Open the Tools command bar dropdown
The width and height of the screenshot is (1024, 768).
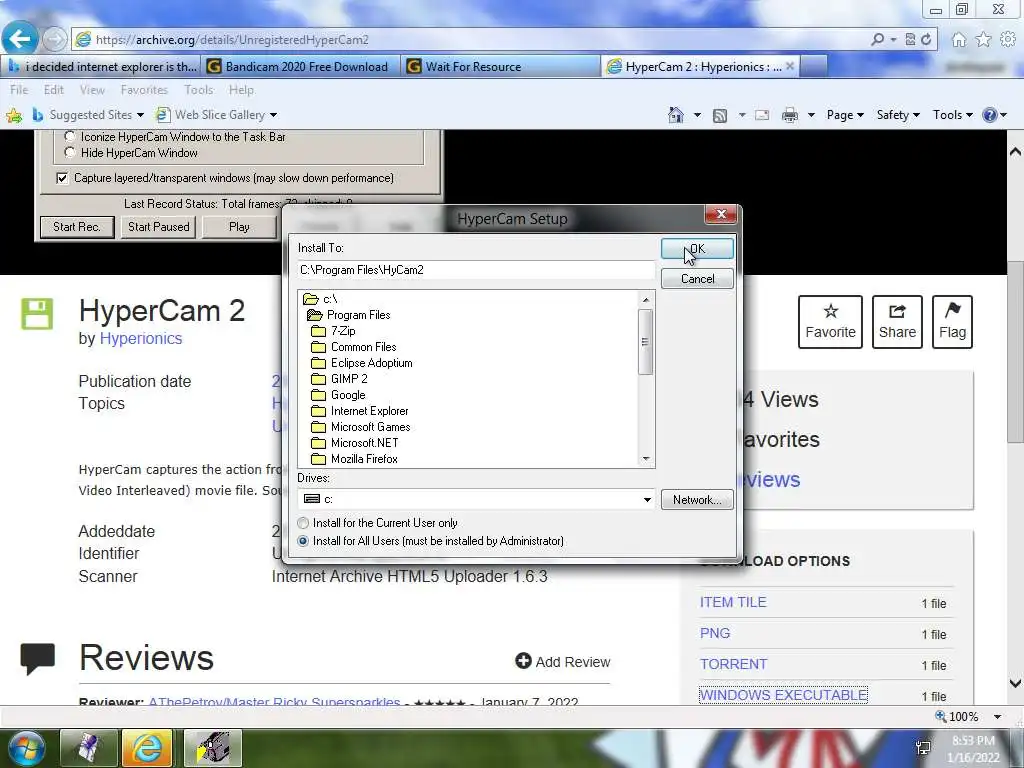[x=953, y=115]
